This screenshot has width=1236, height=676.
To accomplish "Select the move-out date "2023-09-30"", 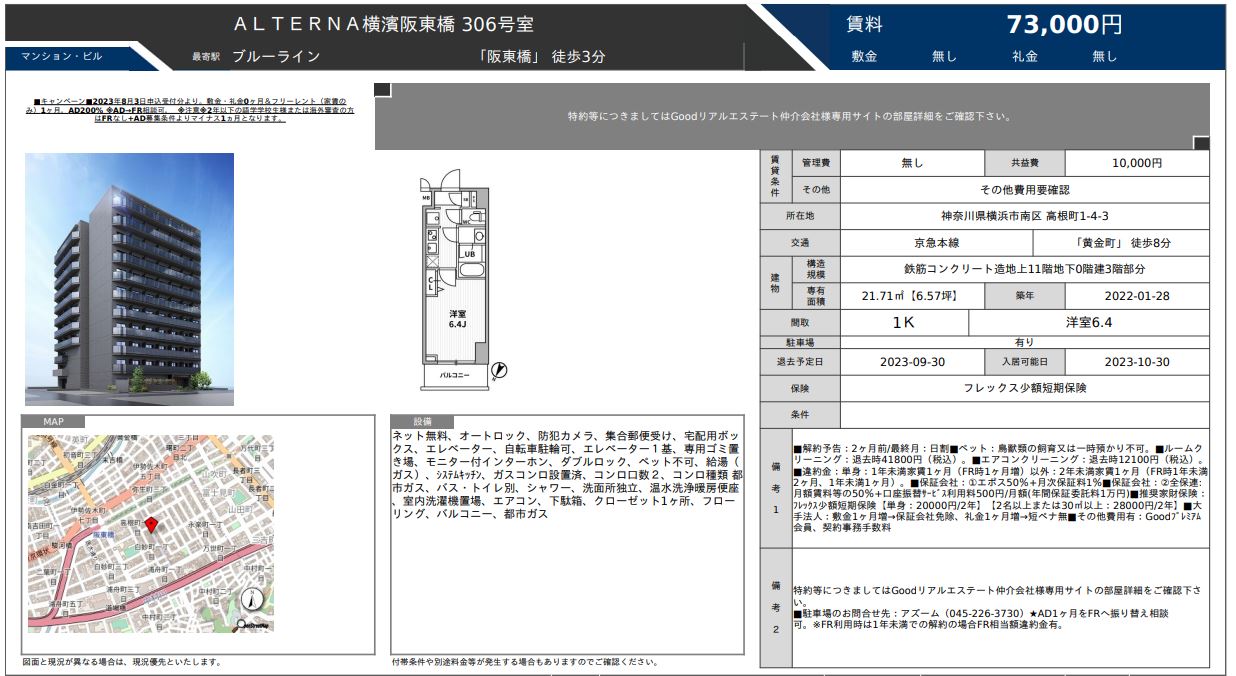I will 912,362.
